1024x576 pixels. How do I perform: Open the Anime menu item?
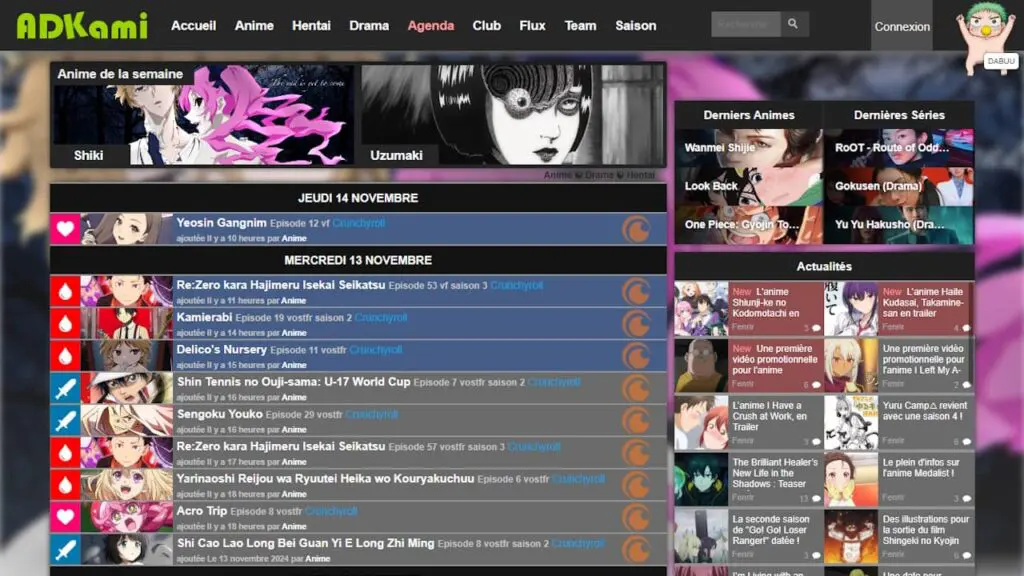[x=254, y=25]
